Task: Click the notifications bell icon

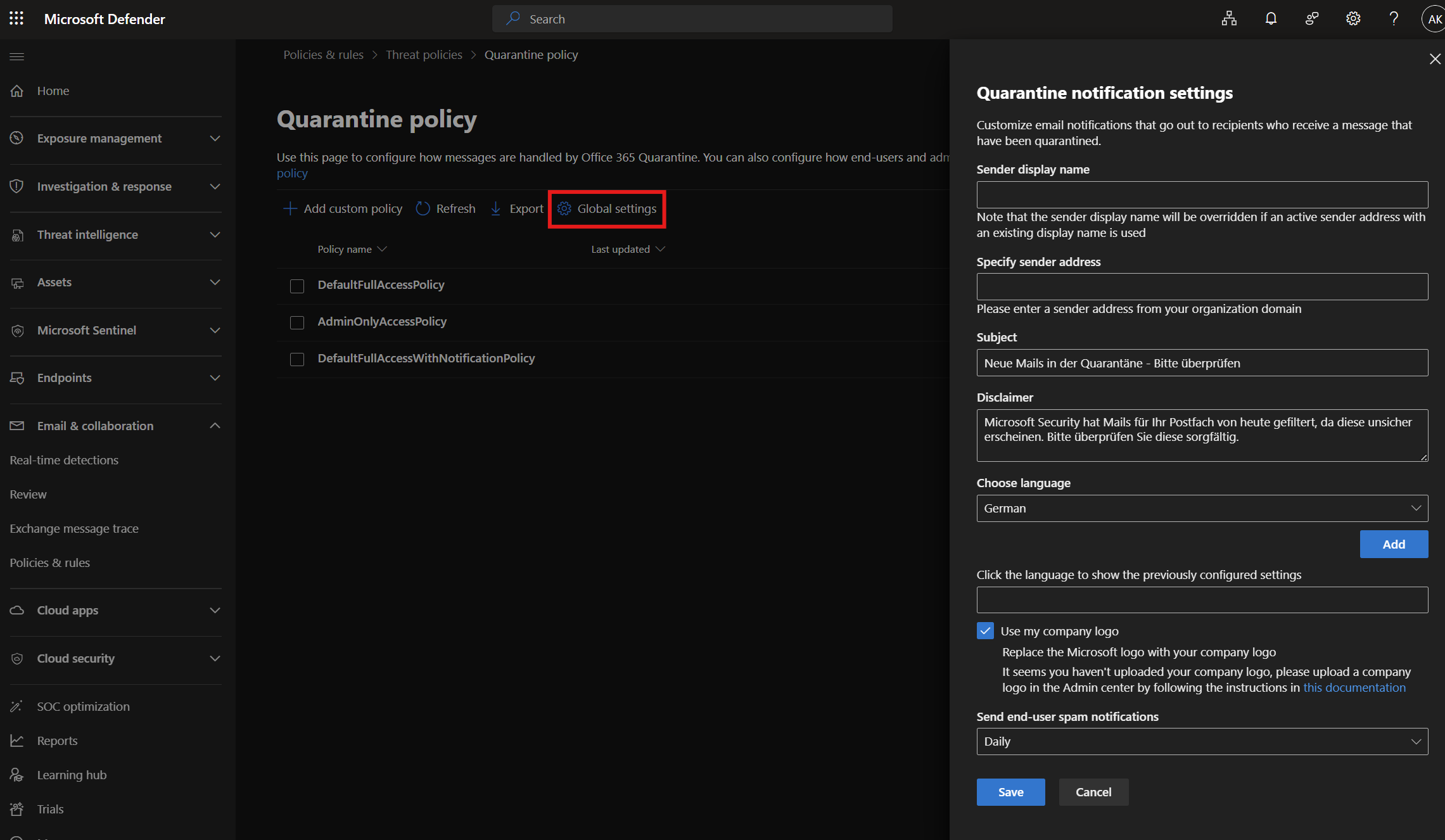Action: [1270, 18]
